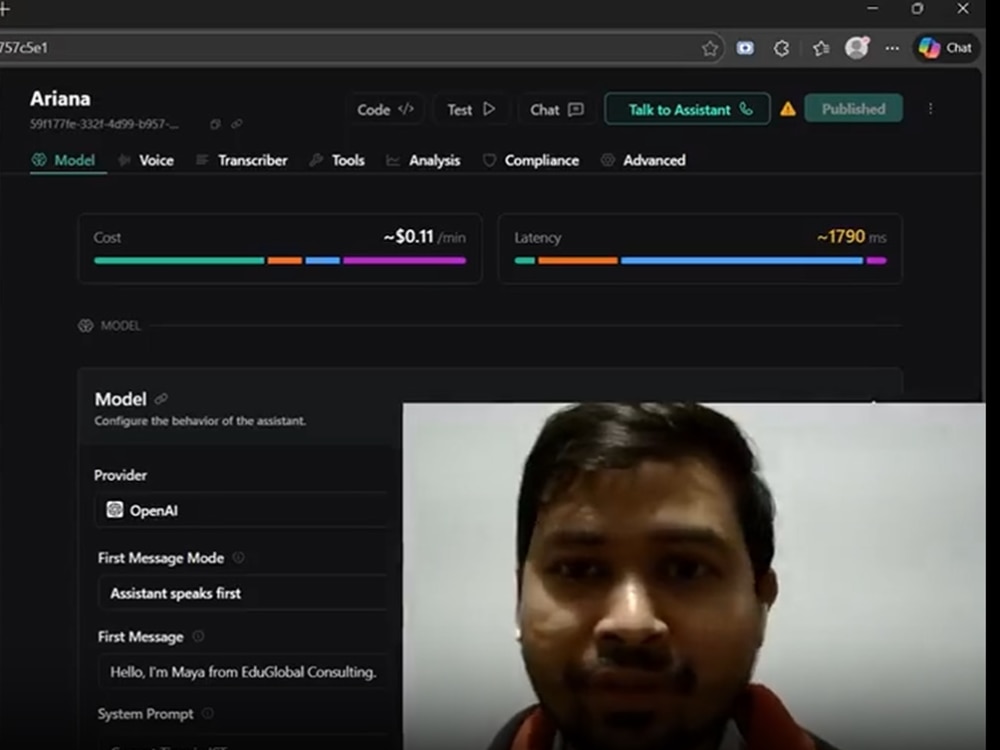The width and height of the screenshot is (1000, 750).
Task: Open browser extensions icon
Action: click(x=782, y=48)
